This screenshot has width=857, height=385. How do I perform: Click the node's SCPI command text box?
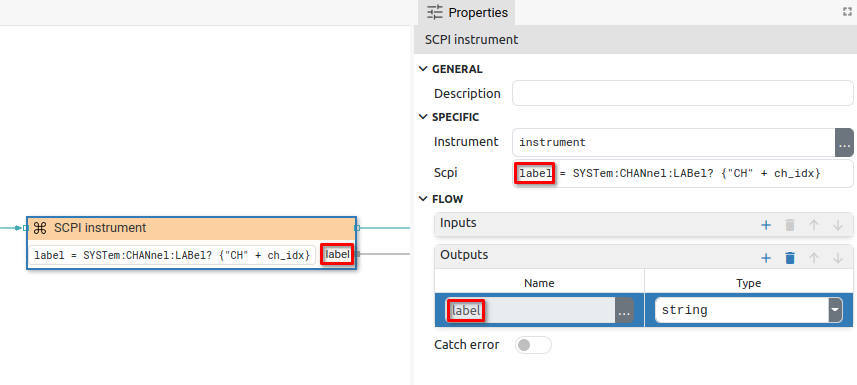172,255
